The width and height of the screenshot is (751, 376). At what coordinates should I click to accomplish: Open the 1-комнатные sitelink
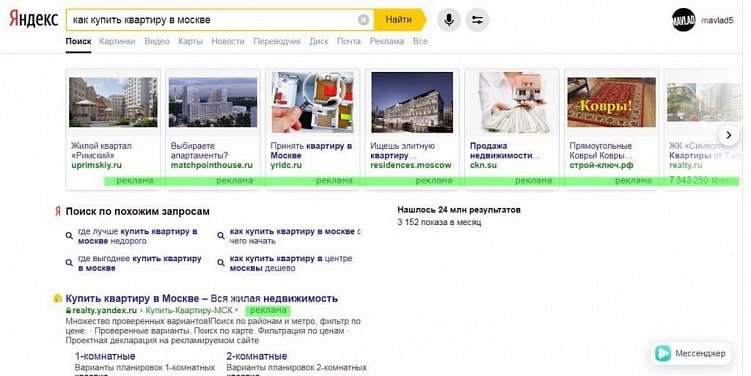pyautogui.click(x=105, y=356)
